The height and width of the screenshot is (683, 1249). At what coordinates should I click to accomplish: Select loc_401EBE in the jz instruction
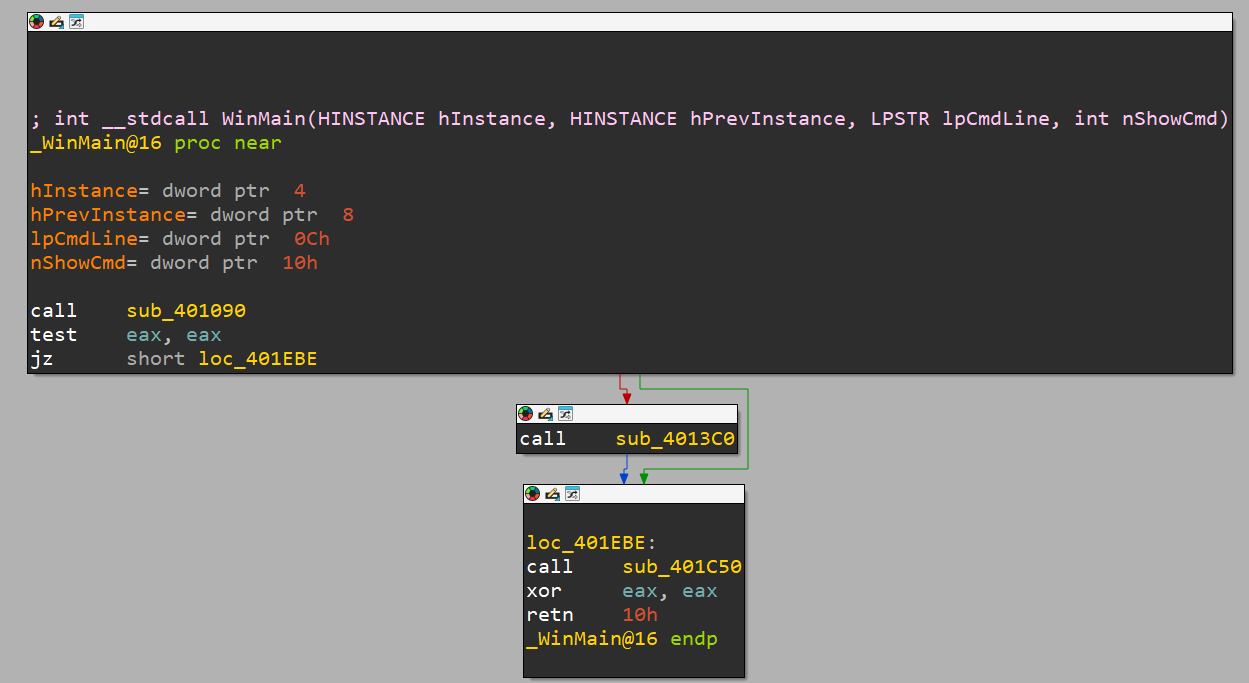(258, 359)
